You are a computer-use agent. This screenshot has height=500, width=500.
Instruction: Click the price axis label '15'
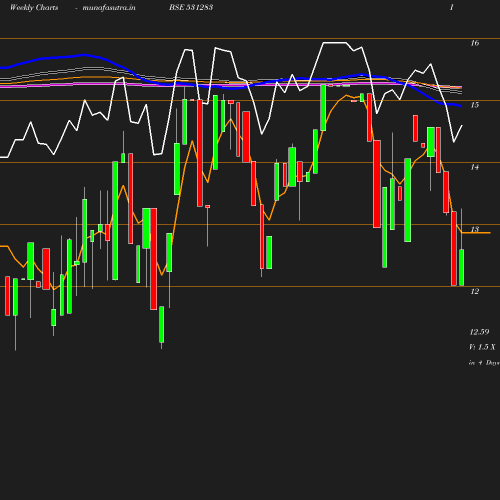tap(475, 105)
